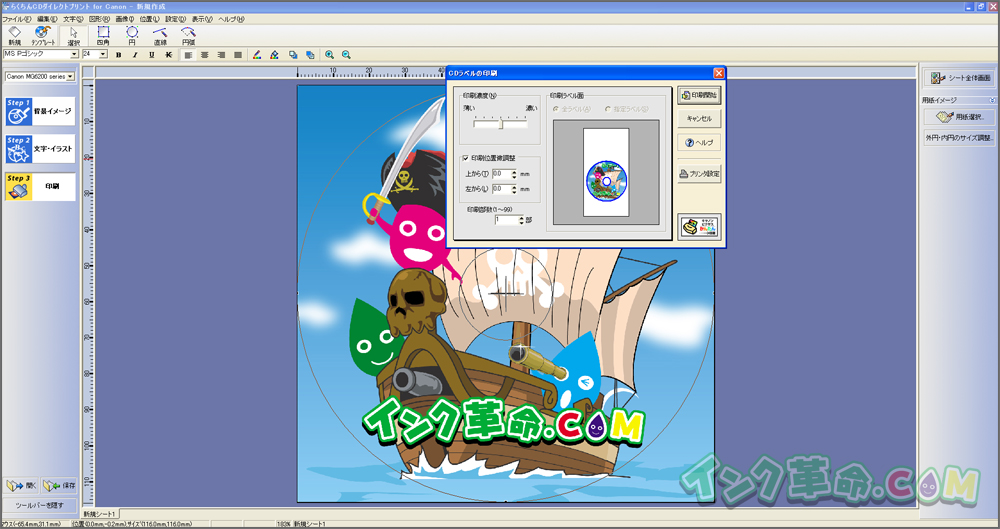Toggle bold text formatting
The image size is (1000, 529).
click(119, 55)
